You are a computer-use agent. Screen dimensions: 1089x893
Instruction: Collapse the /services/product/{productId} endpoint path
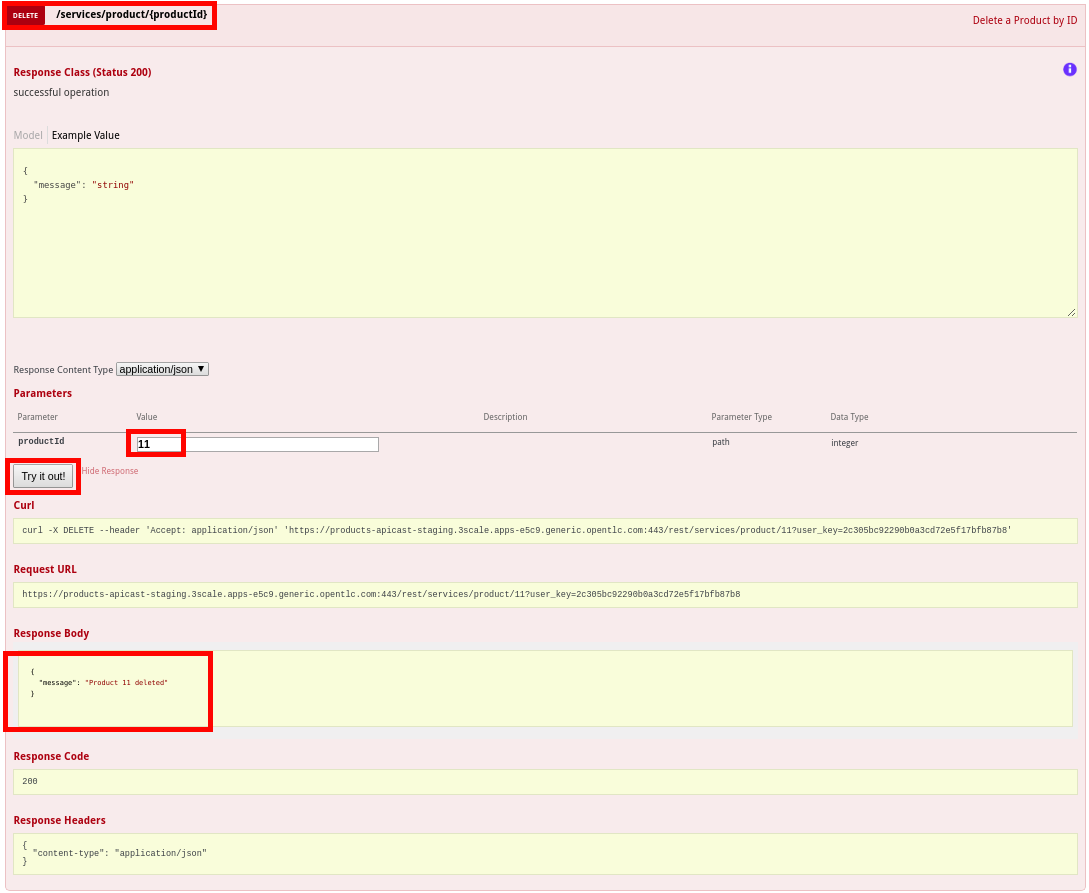coord(131,15)
